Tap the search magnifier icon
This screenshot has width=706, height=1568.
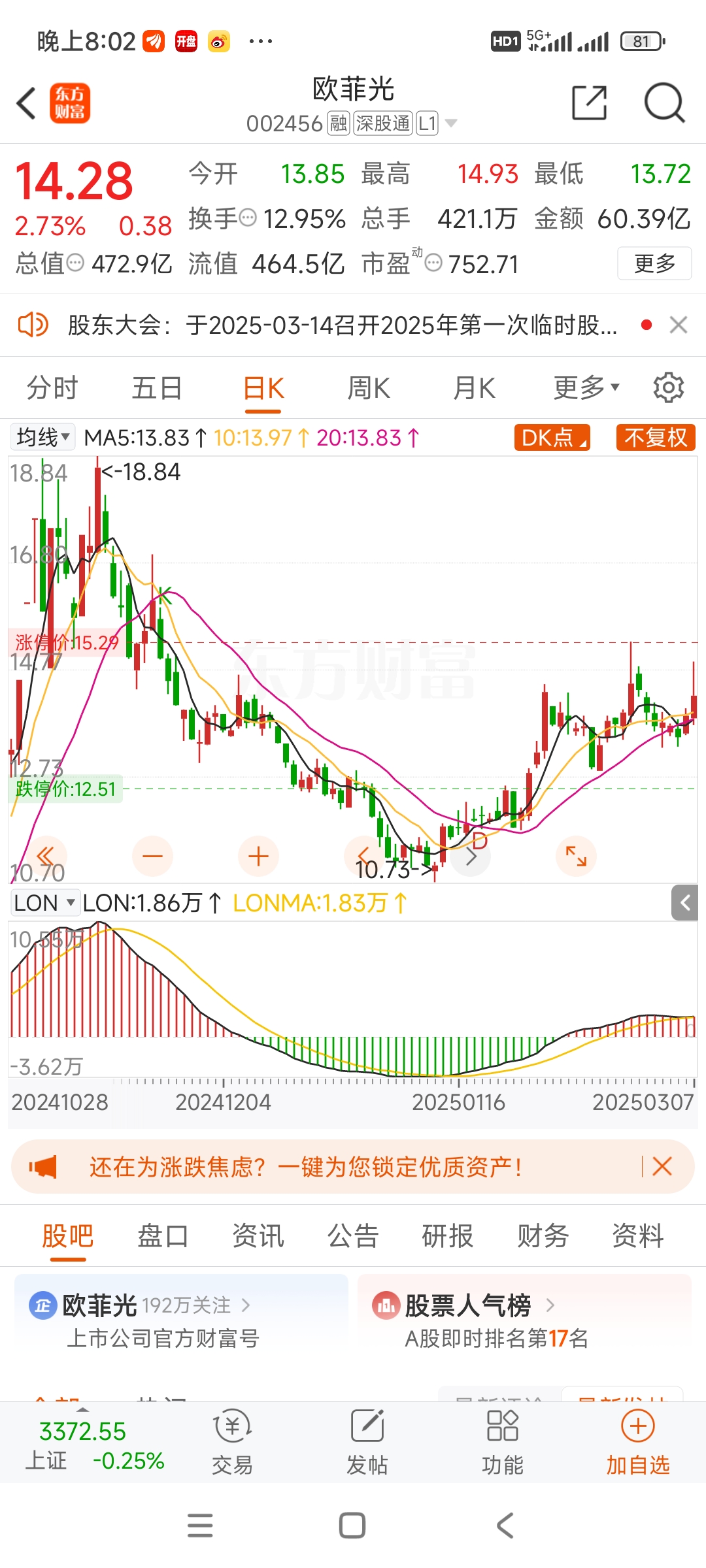[x=664, y=103]
